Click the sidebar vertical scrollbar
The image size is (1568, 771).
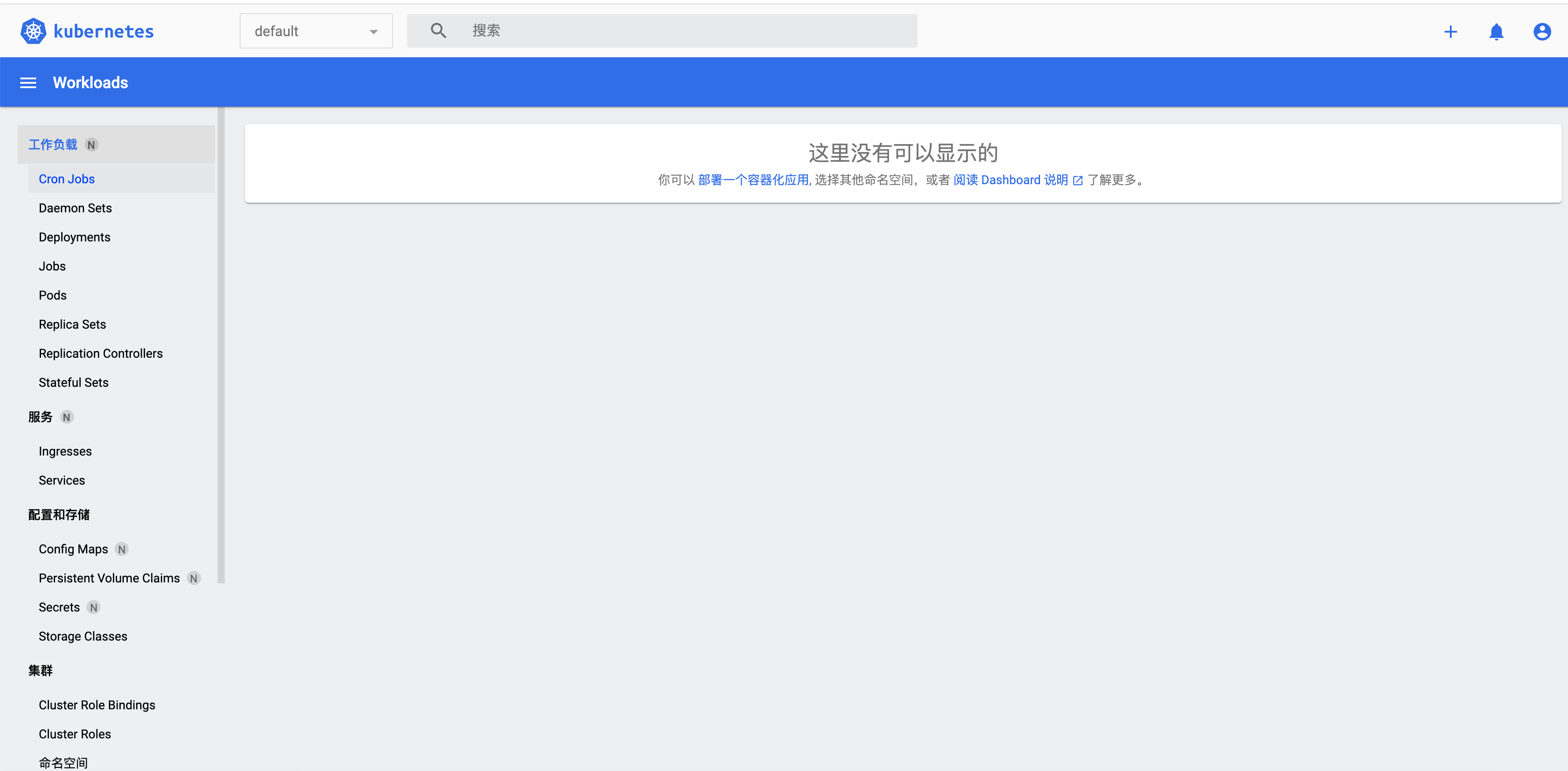tap(221, 345)
